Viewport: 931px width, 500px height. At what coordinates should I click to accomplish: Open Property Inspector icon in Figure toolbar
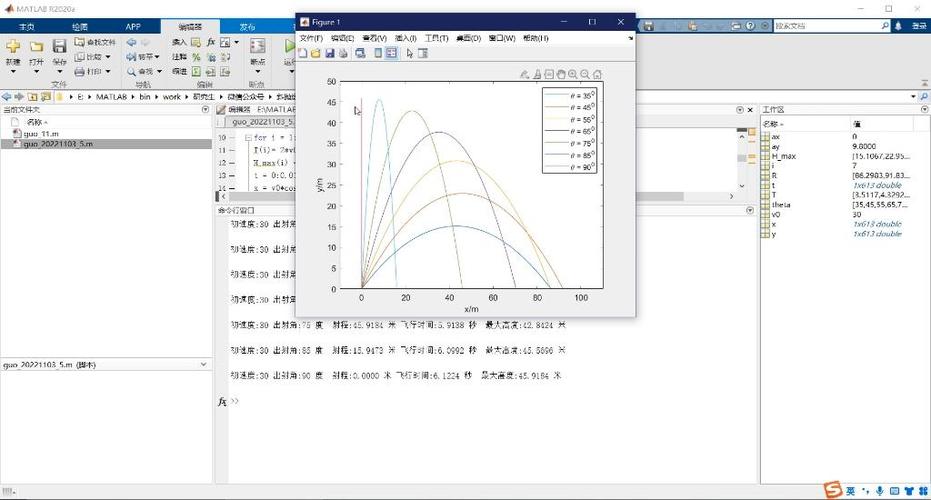click(x=423, y=53)
